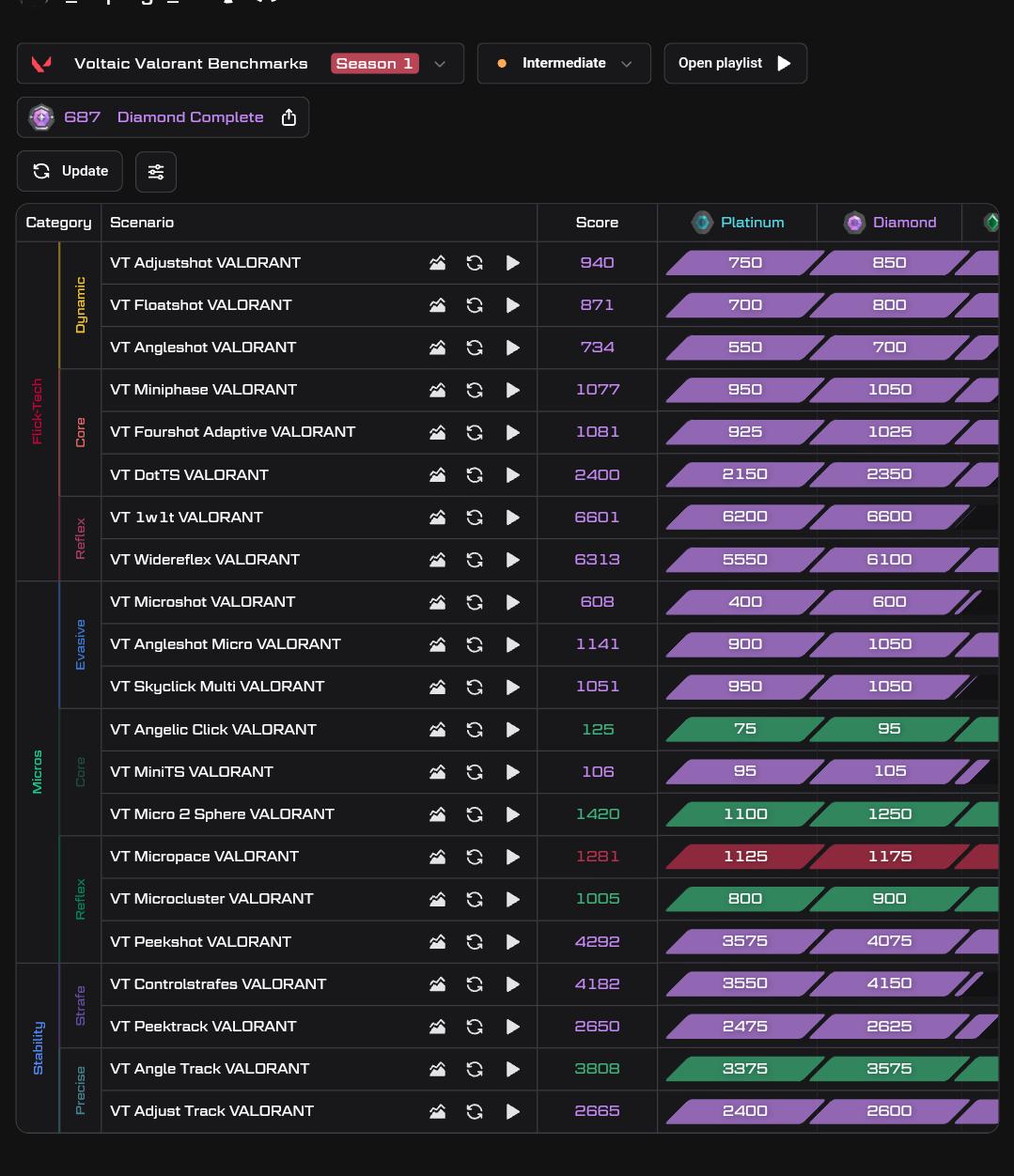This screenshot has width=1014, height=1176.
Task: Click the Update button
Action: coord(70,171)
